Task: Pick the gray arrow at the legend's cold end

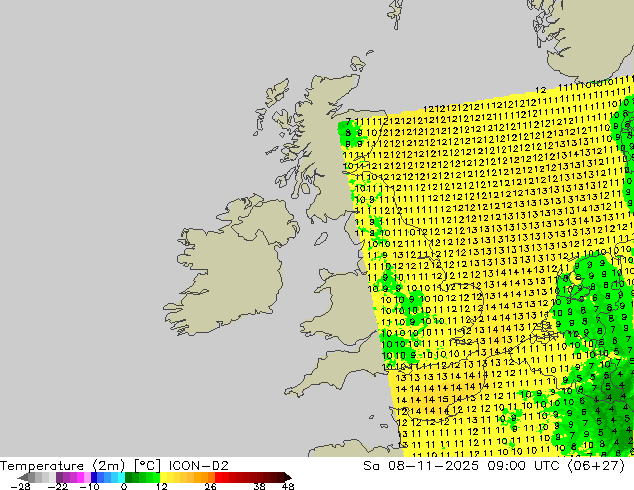Action: pyautogui.click(x=23, y=477)
